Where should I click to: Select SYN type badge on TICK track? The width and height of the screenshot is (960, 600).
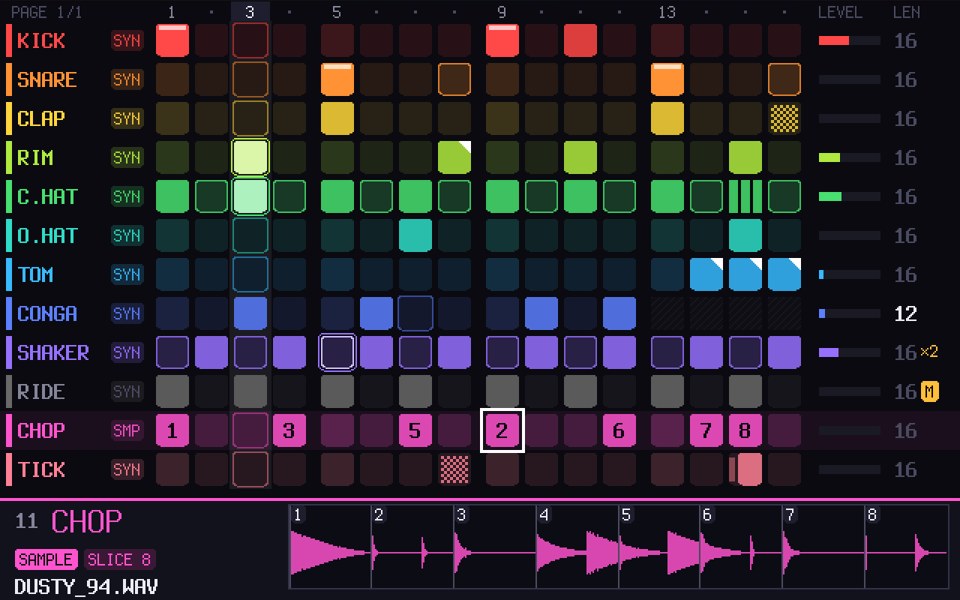point(127,470)
